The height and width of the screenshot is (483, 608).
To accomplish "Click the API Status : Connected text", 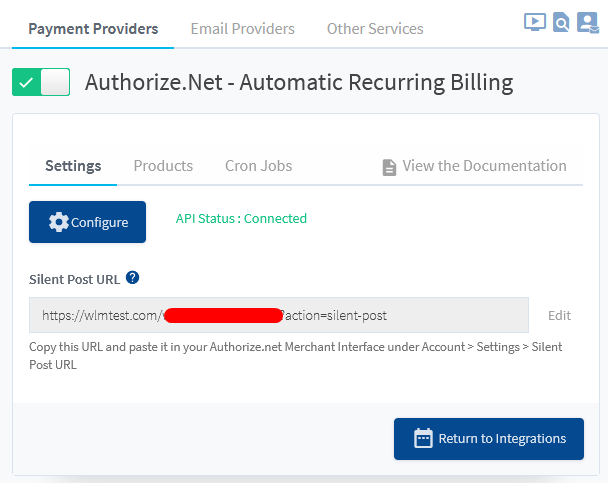I will [241, 219].
